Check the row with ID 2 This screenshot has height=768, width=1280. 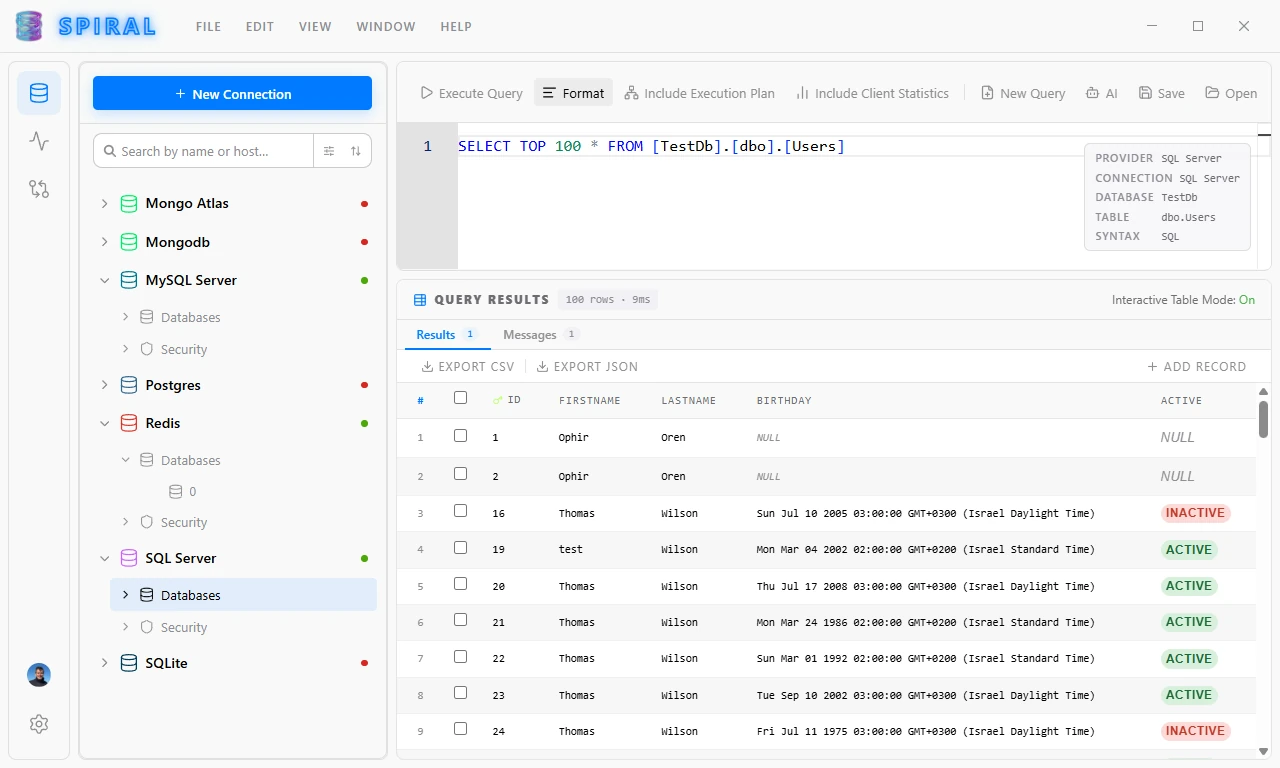coord(460,474)
